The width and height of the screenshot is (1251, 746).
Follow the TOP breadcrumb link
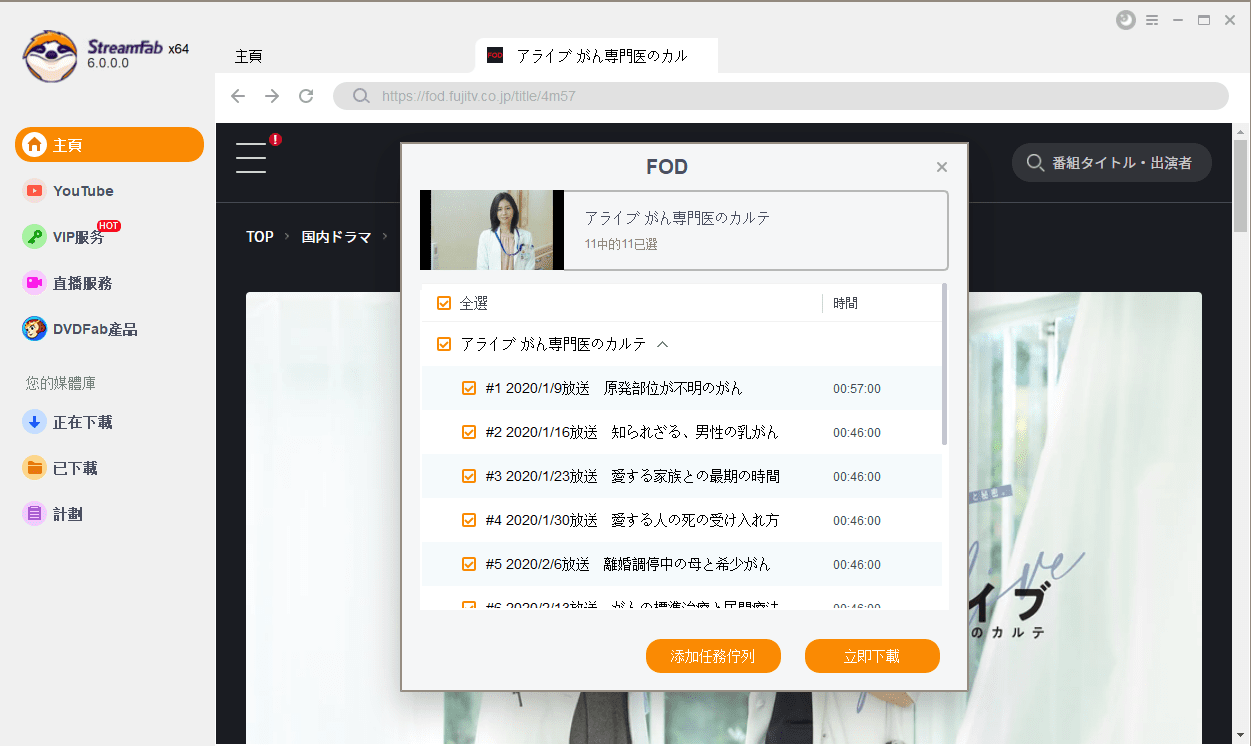coord(260,237)
